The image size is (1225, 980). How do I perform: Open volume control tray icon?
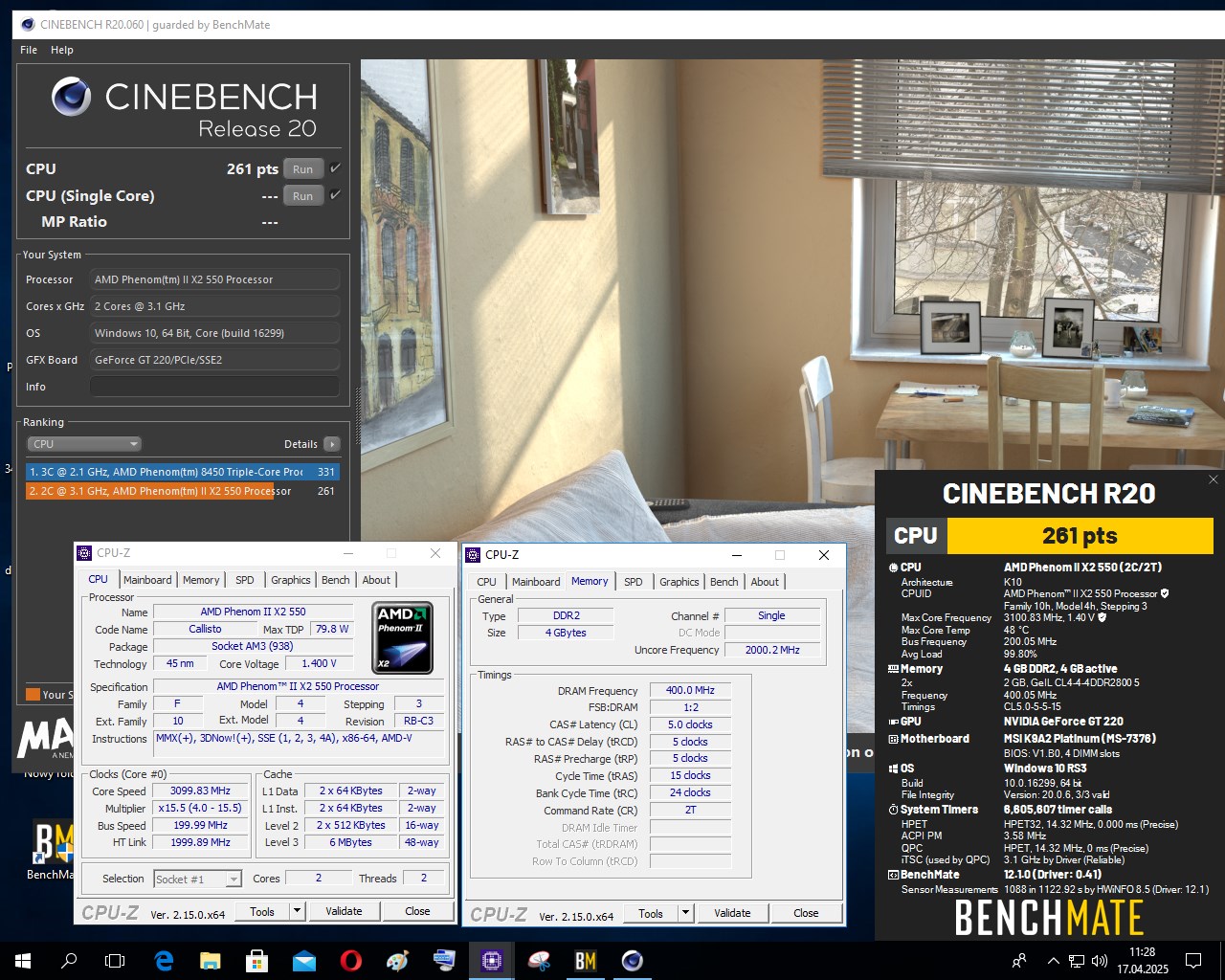click(1100, 961)
